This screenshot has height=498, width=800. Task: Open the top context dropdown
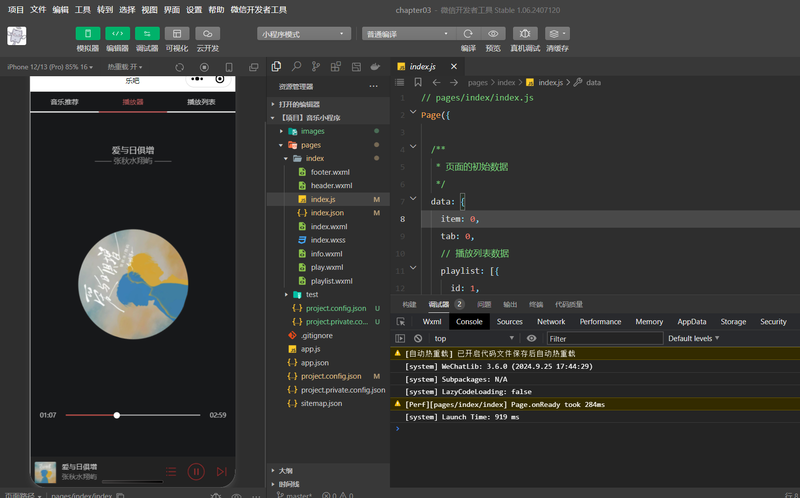point(474,338)
